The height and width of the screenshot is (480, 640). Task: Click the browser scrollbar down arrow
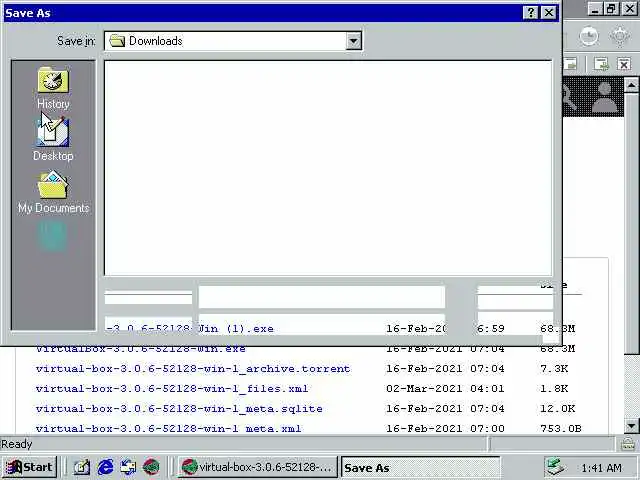[631, 426]
